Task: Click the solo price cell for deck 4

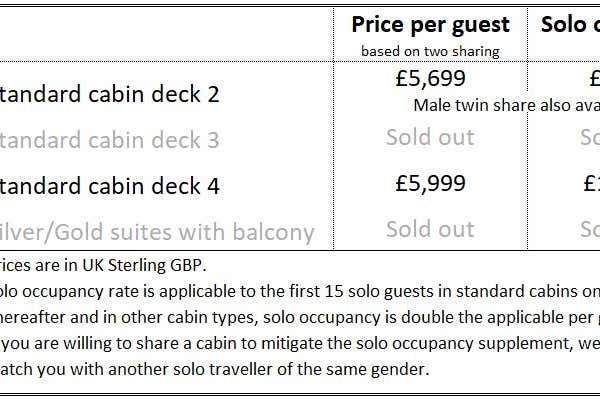Action: click(x=592, y=183)
